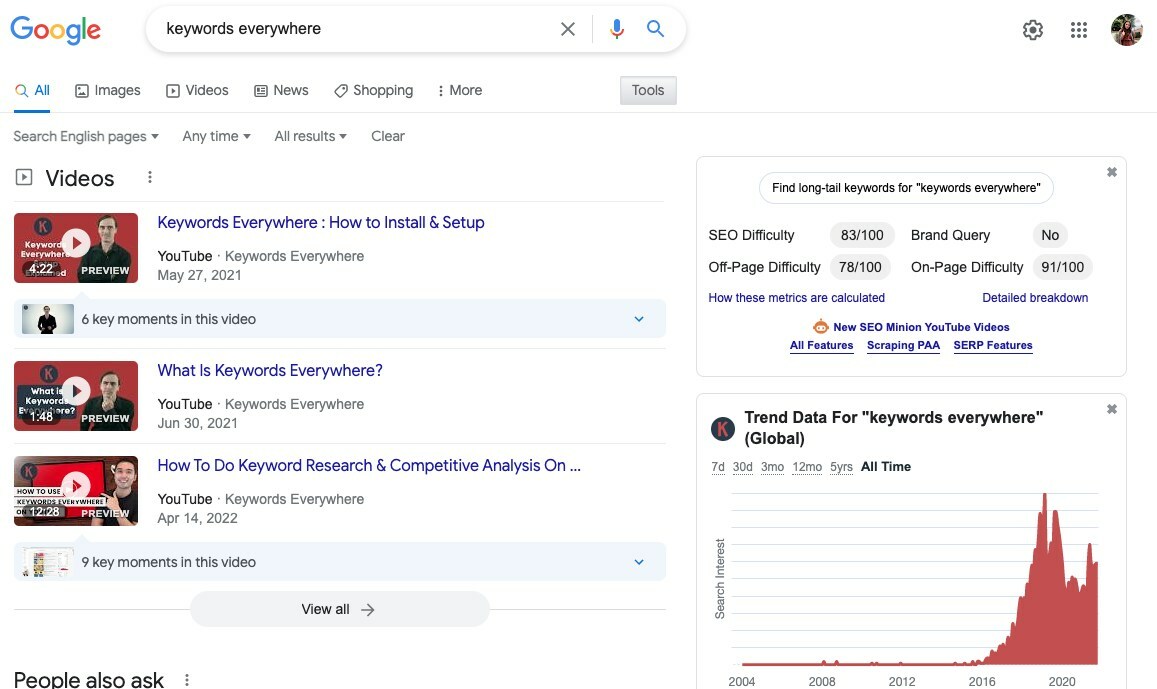Open the Google apps grid
The height and width of the screenshot is (689, 1157).
[1078, 30]
